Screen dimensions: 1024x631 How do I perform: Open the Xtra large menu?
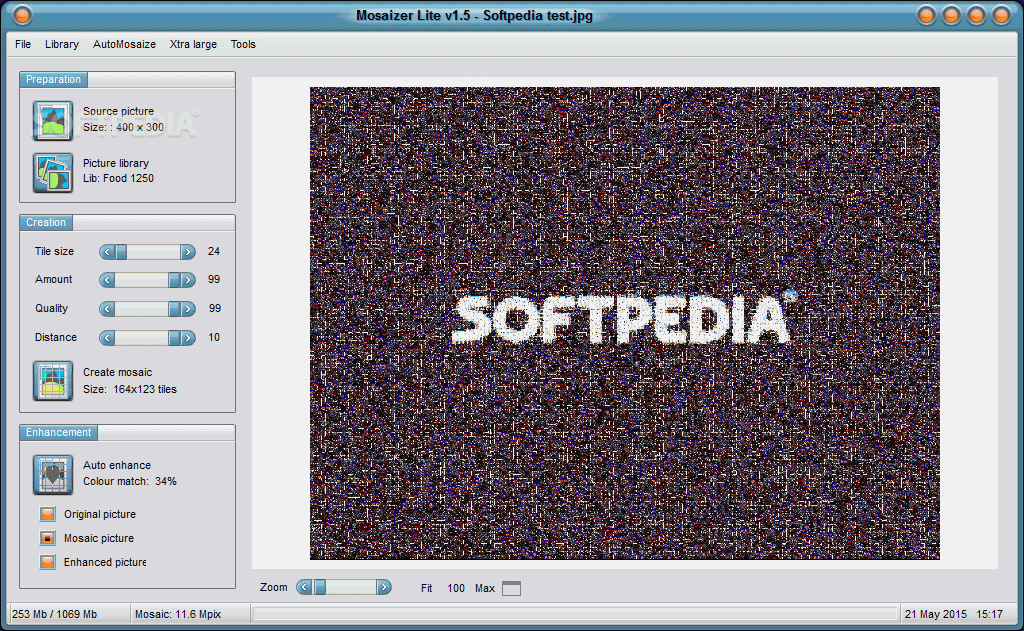193,44
